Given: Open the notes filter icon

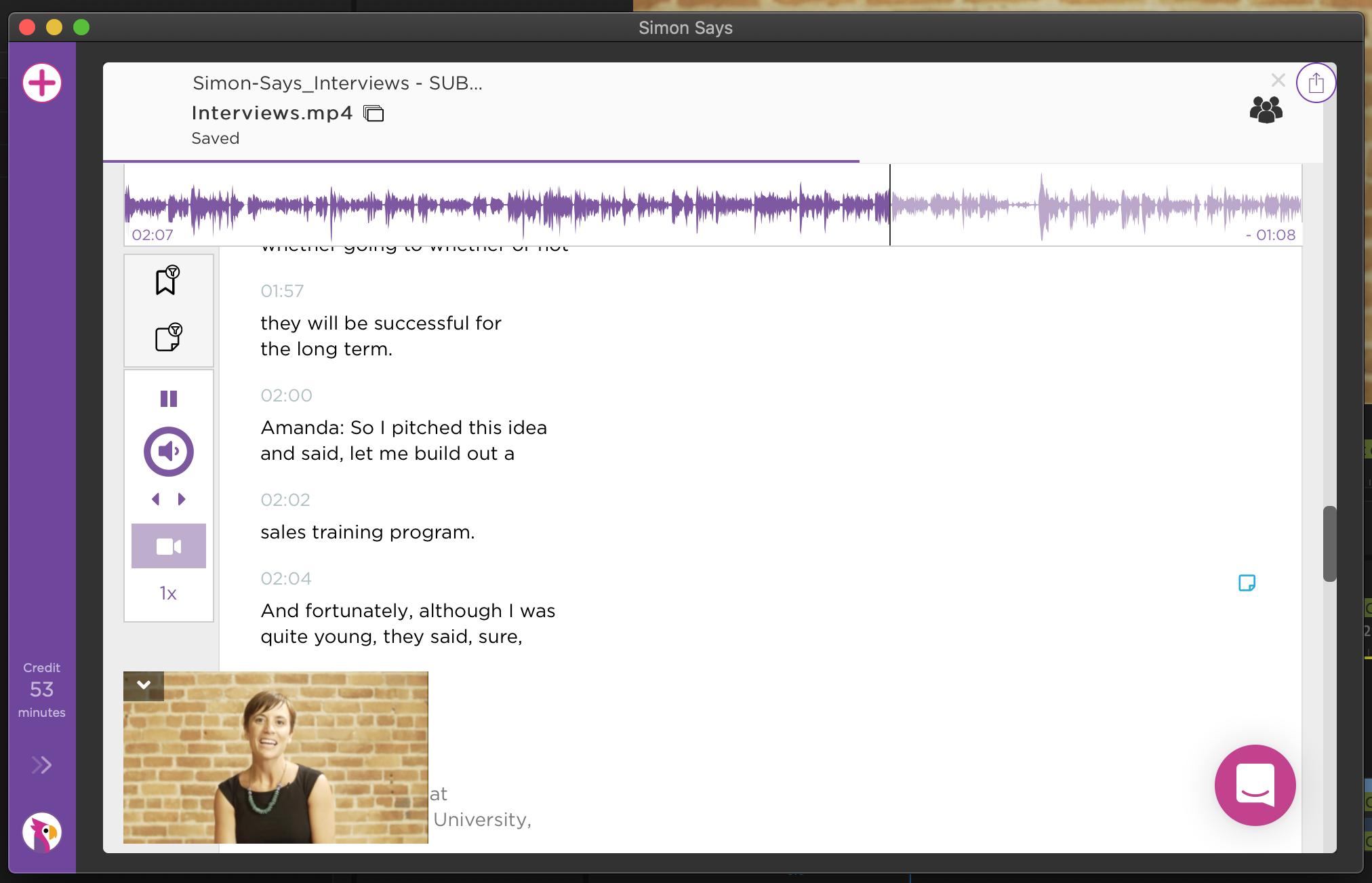Looking at the screenshot, I should [x=168, y=337].
